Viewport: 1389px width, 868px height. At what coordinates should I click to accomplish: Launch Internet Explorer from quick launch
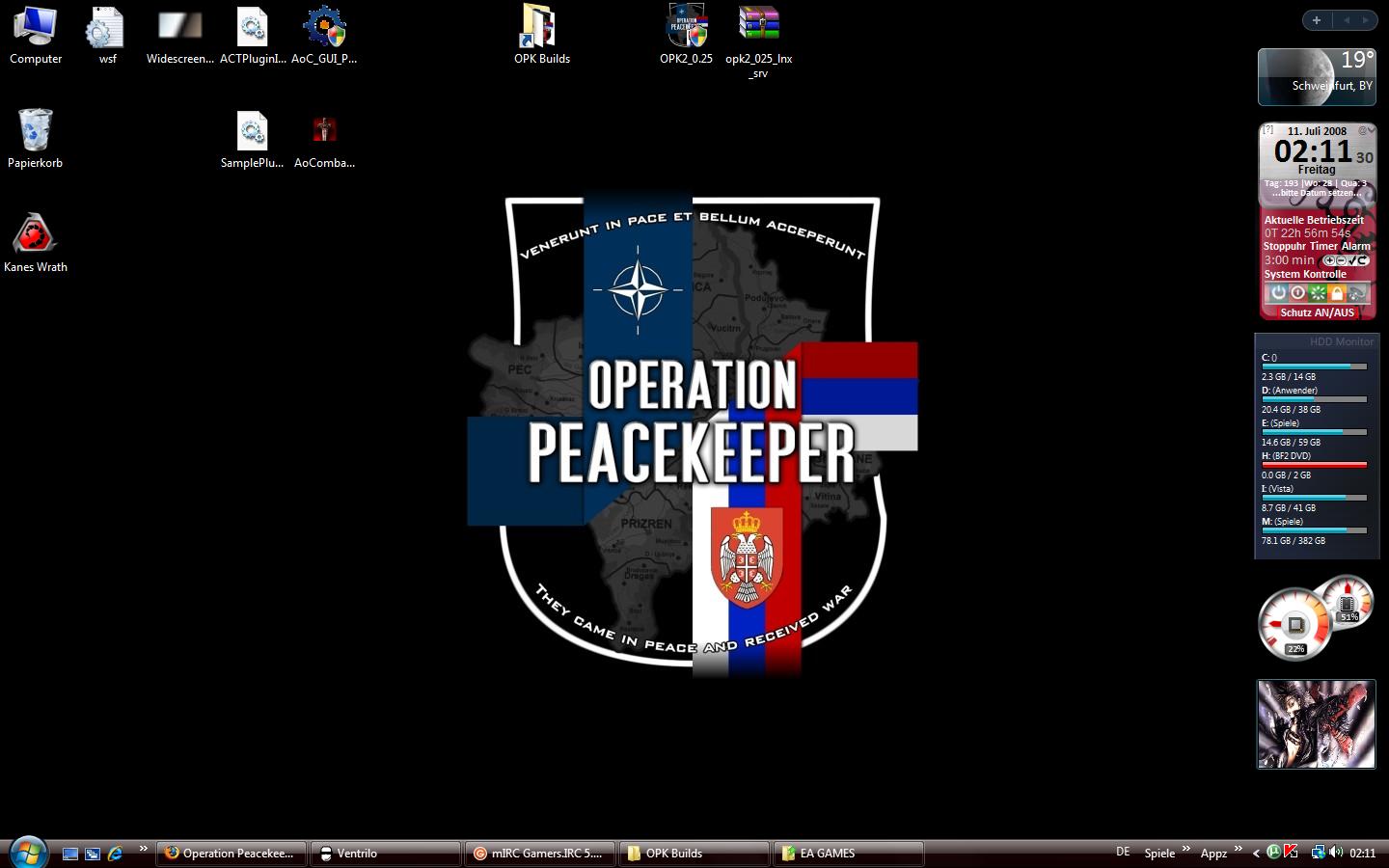pyautogui.click(x=116, y=854)
